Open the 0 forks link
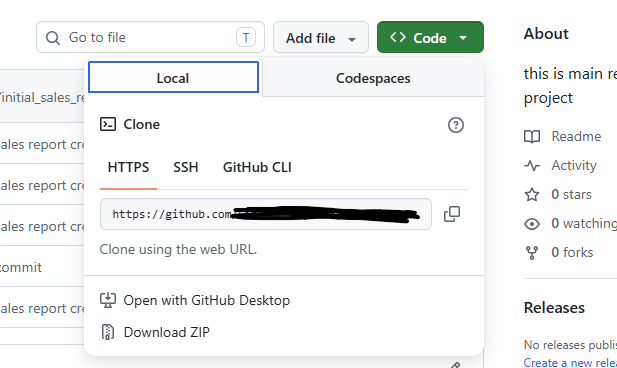617x368 pixels. (x=572, y=252)
